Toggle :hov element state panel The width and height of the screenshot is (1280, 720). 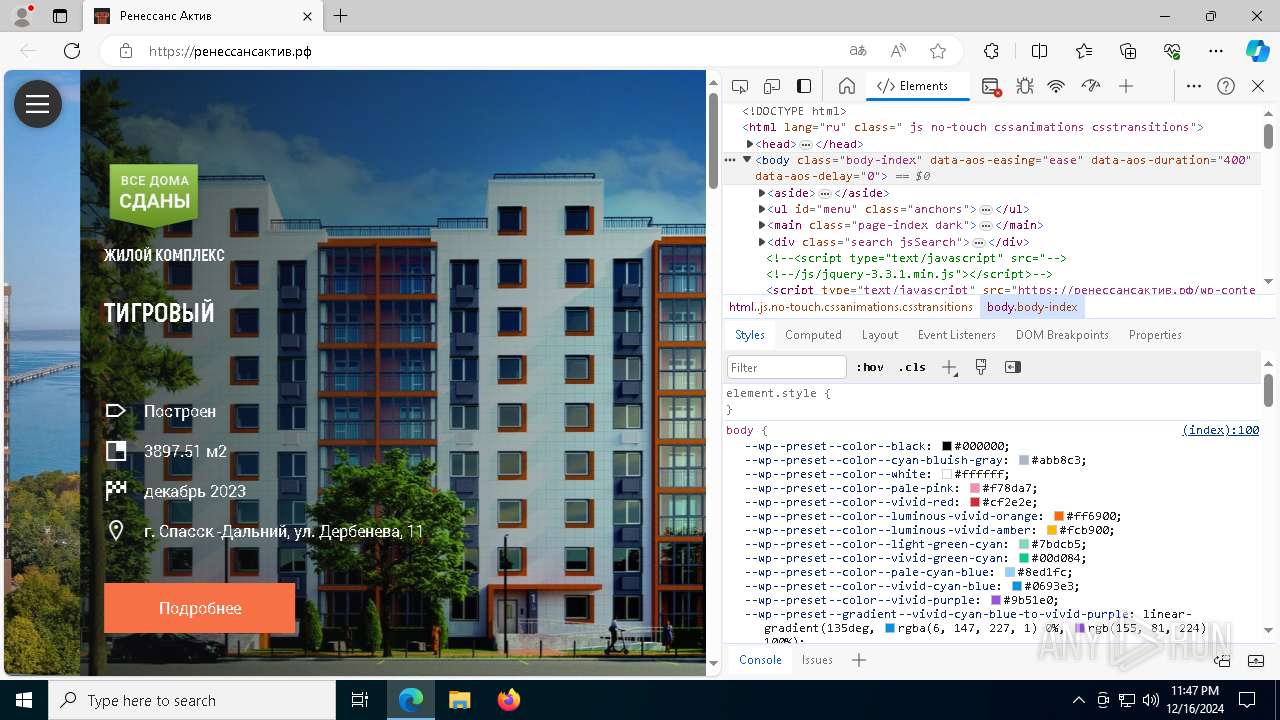(x=870, y=367)
